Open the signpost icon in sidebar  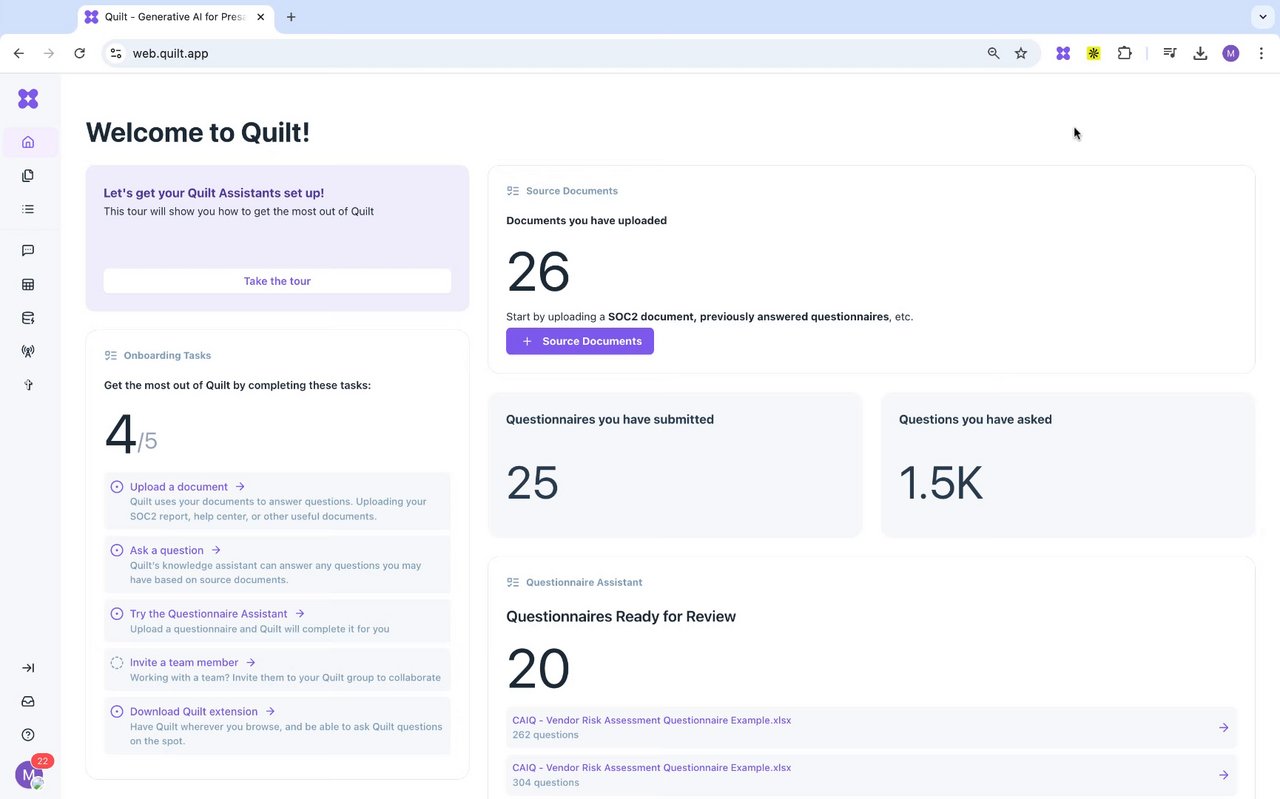click(28, 385)
